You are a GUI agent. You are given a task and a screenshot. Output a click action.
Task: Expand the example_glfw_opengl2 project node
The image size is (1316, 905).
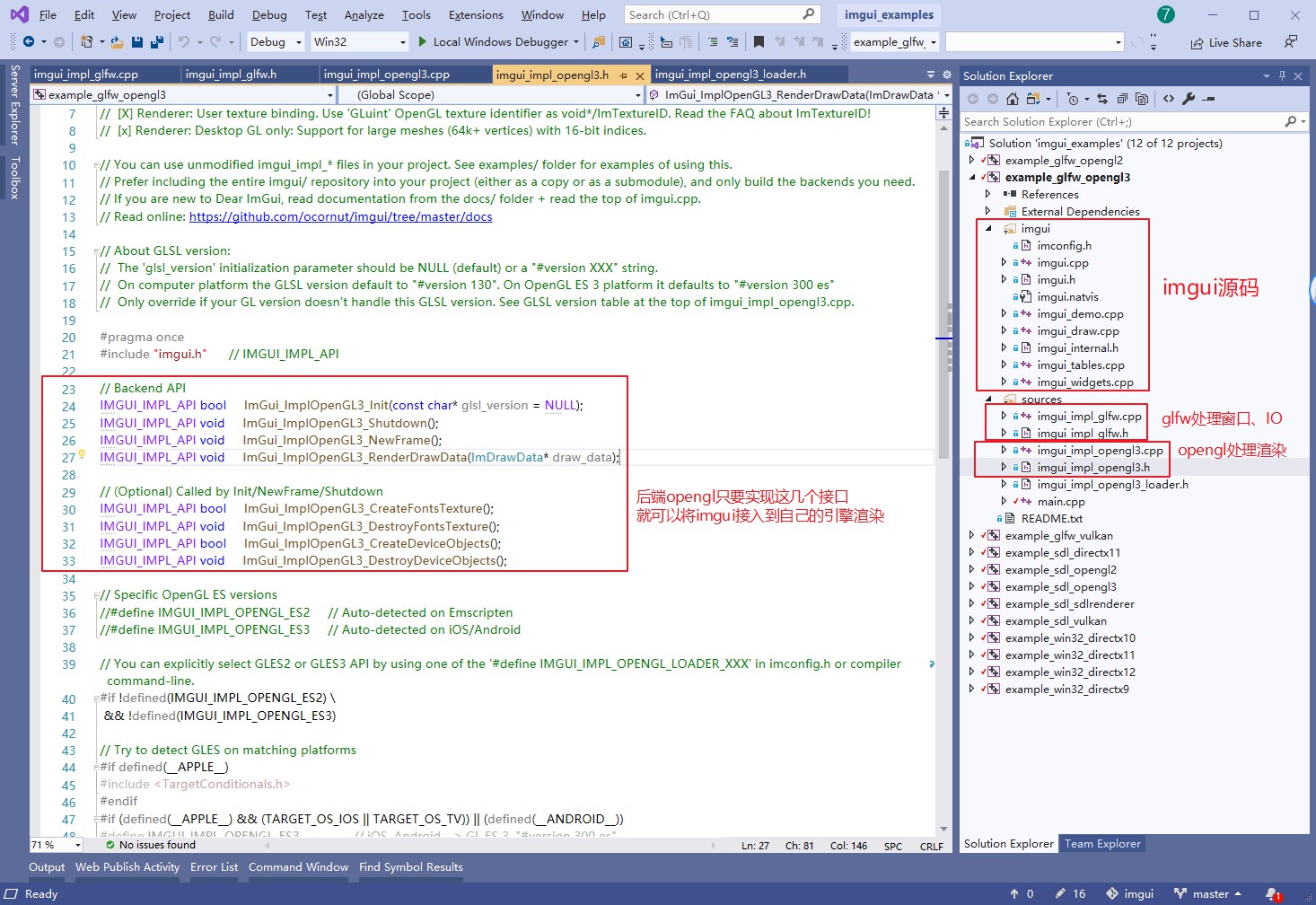point(972,161)
